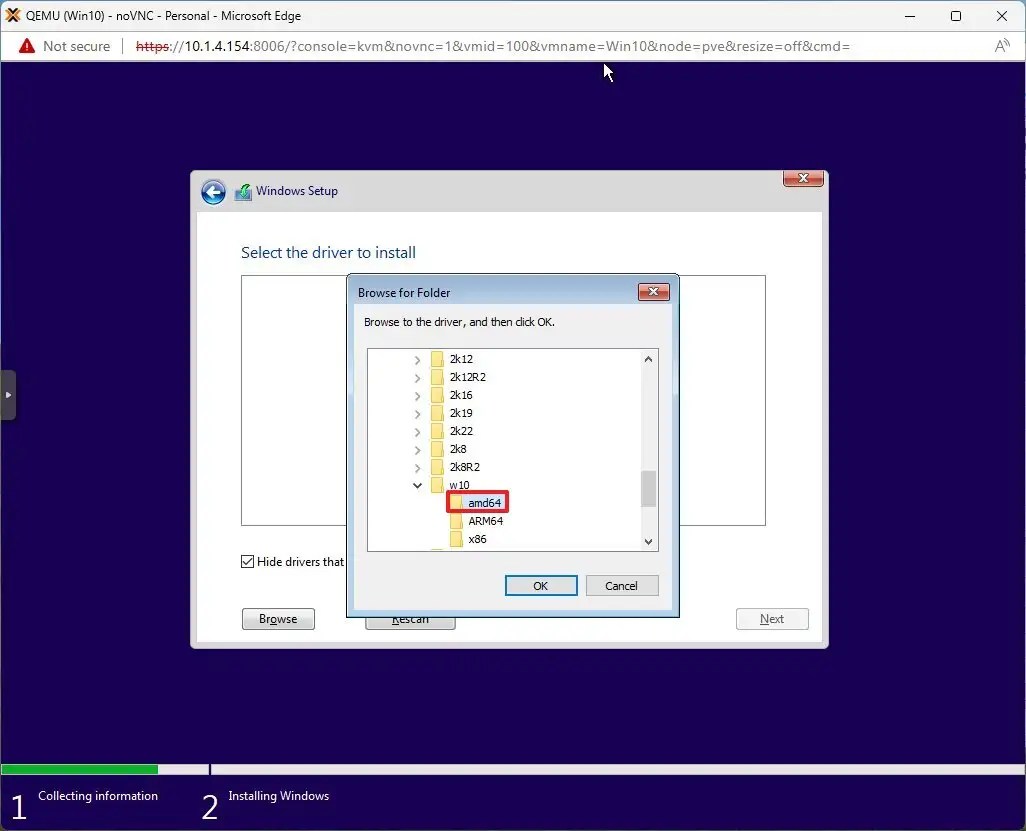Collapse the w10 tree node

pyautogui.click(x=417, y=485)
